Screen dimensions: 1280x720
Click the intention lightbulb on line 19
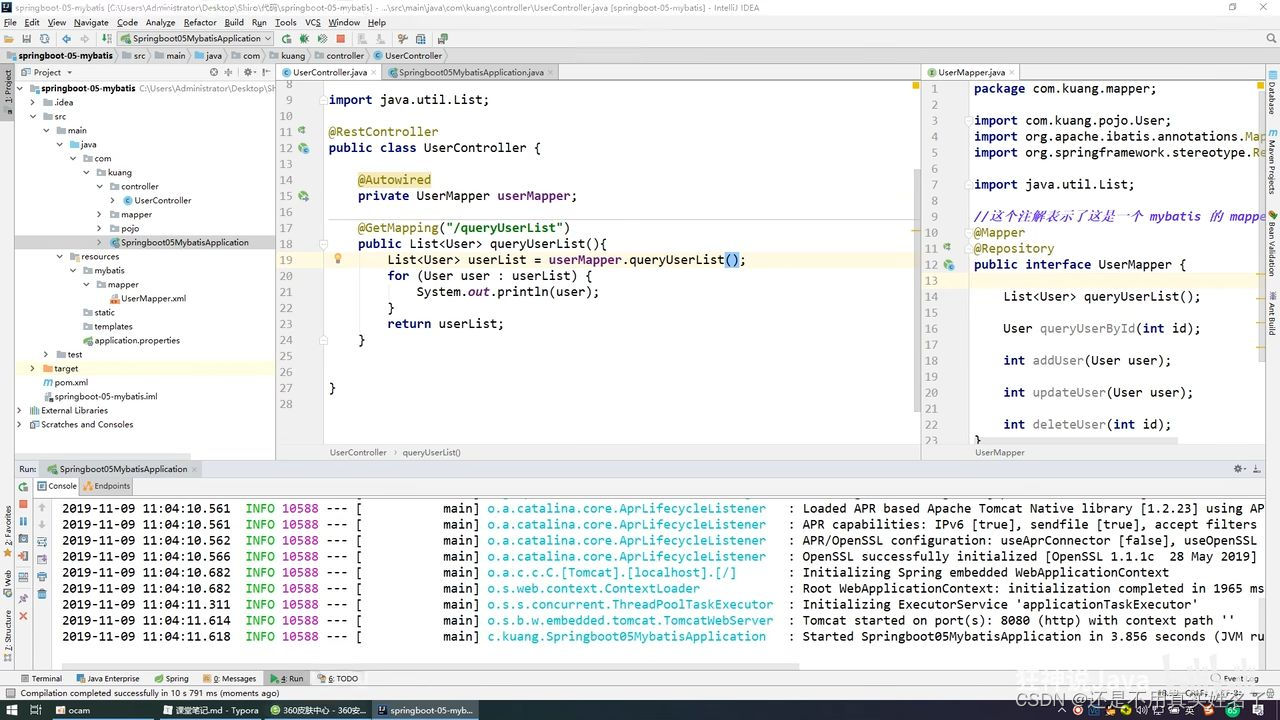[338, 259]
